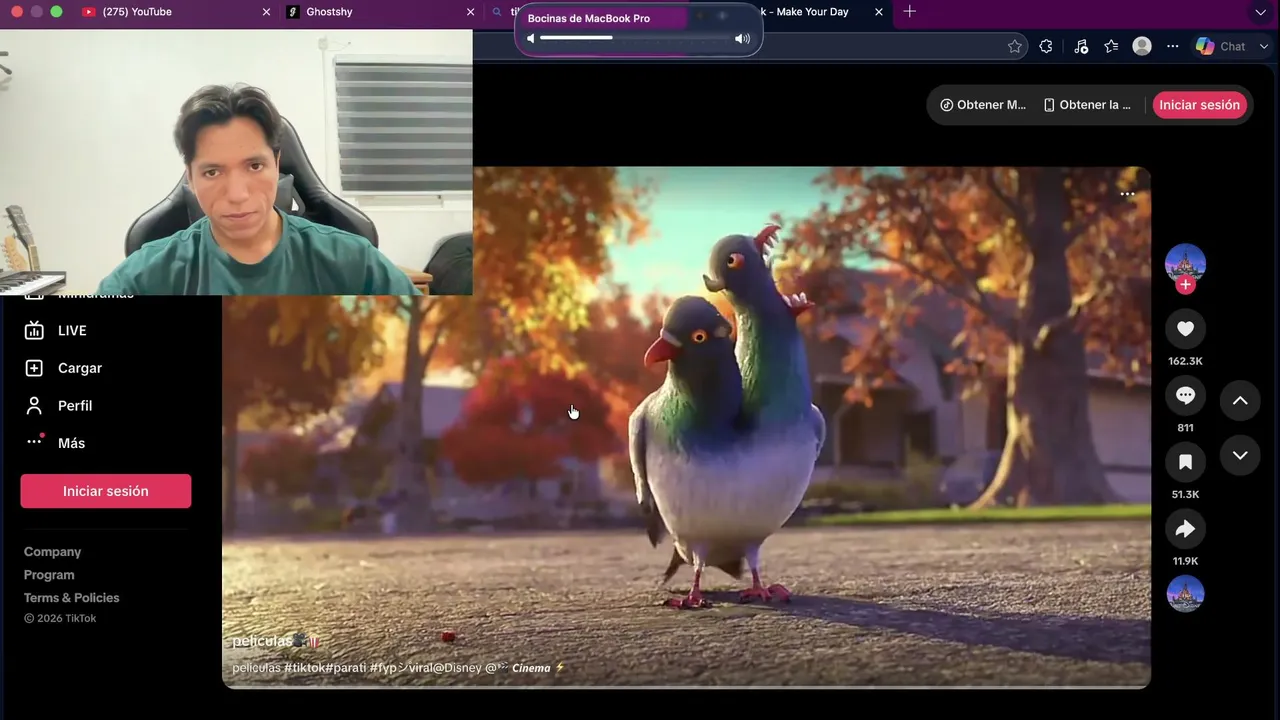Expand the Program footer section

[49, 575]
